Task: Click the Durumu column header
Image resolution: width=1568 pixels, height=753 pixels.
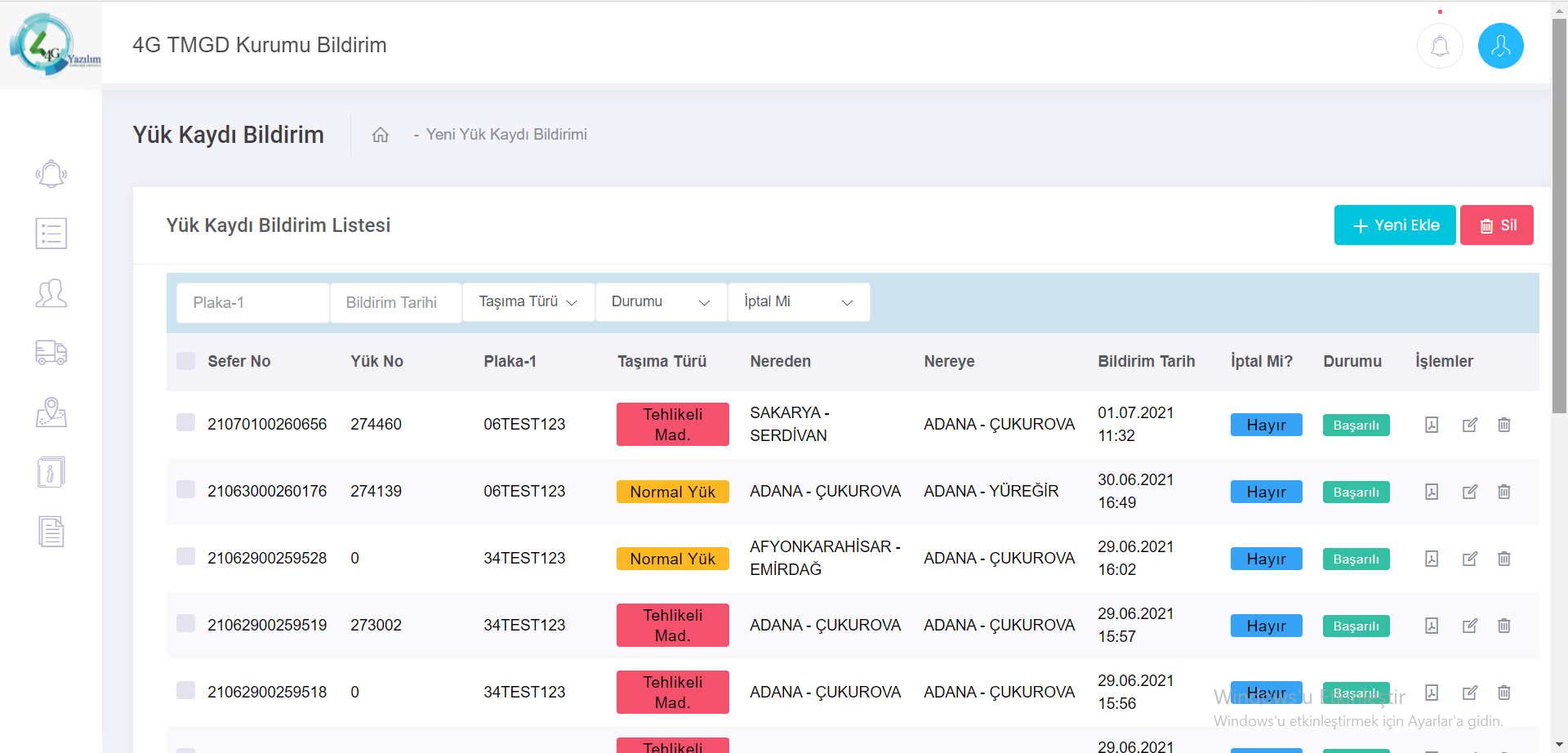Action: (1352, 361)
